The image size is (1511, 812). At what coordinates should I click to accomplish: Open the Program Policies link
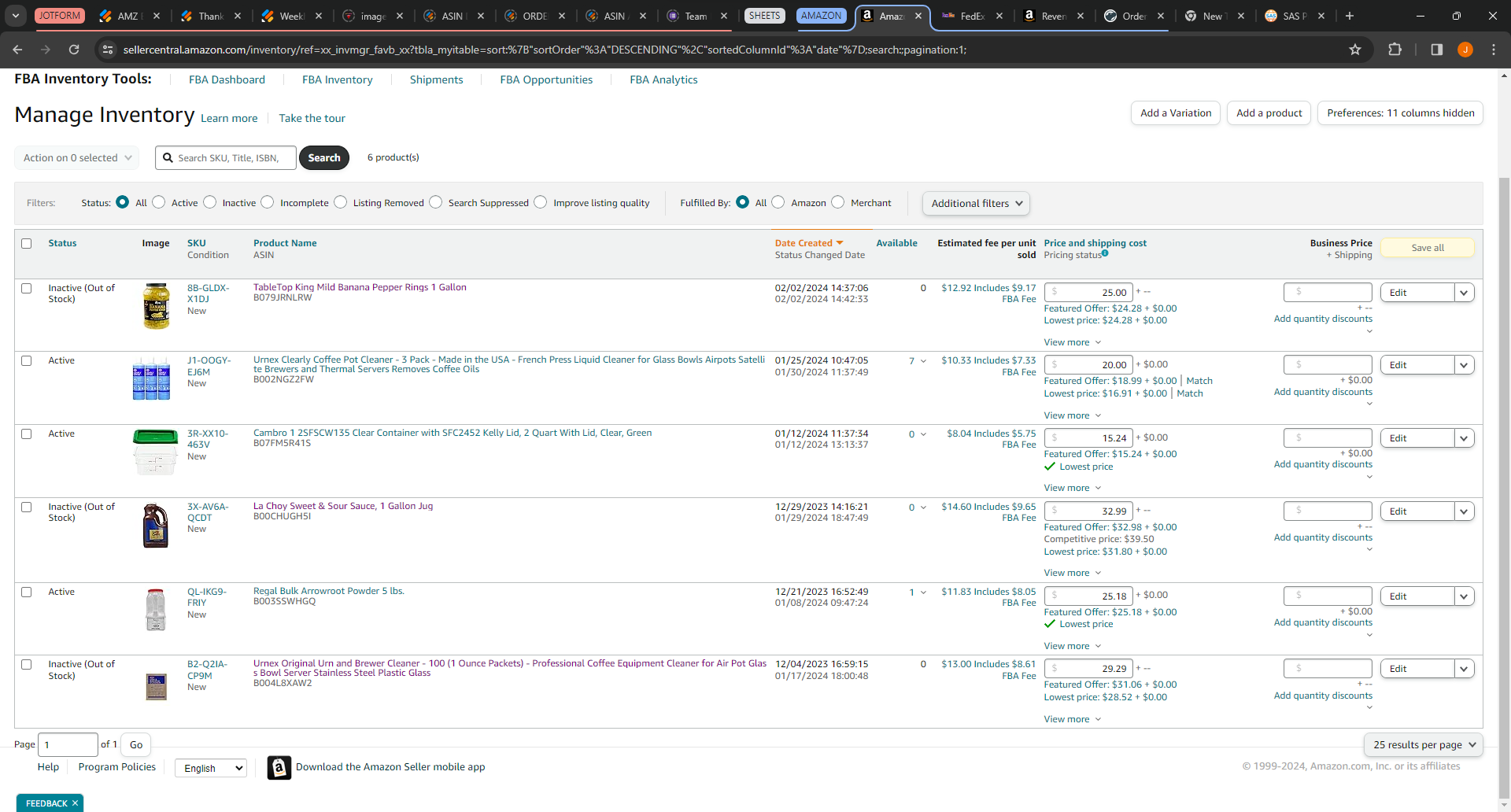point(117,767)
